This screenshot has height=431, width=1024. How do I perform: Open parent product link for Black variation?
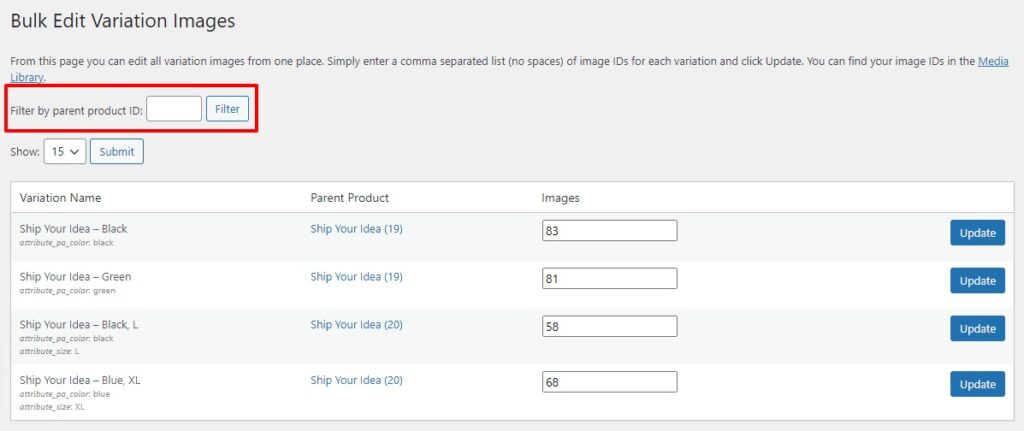click(x=356, y=229)
